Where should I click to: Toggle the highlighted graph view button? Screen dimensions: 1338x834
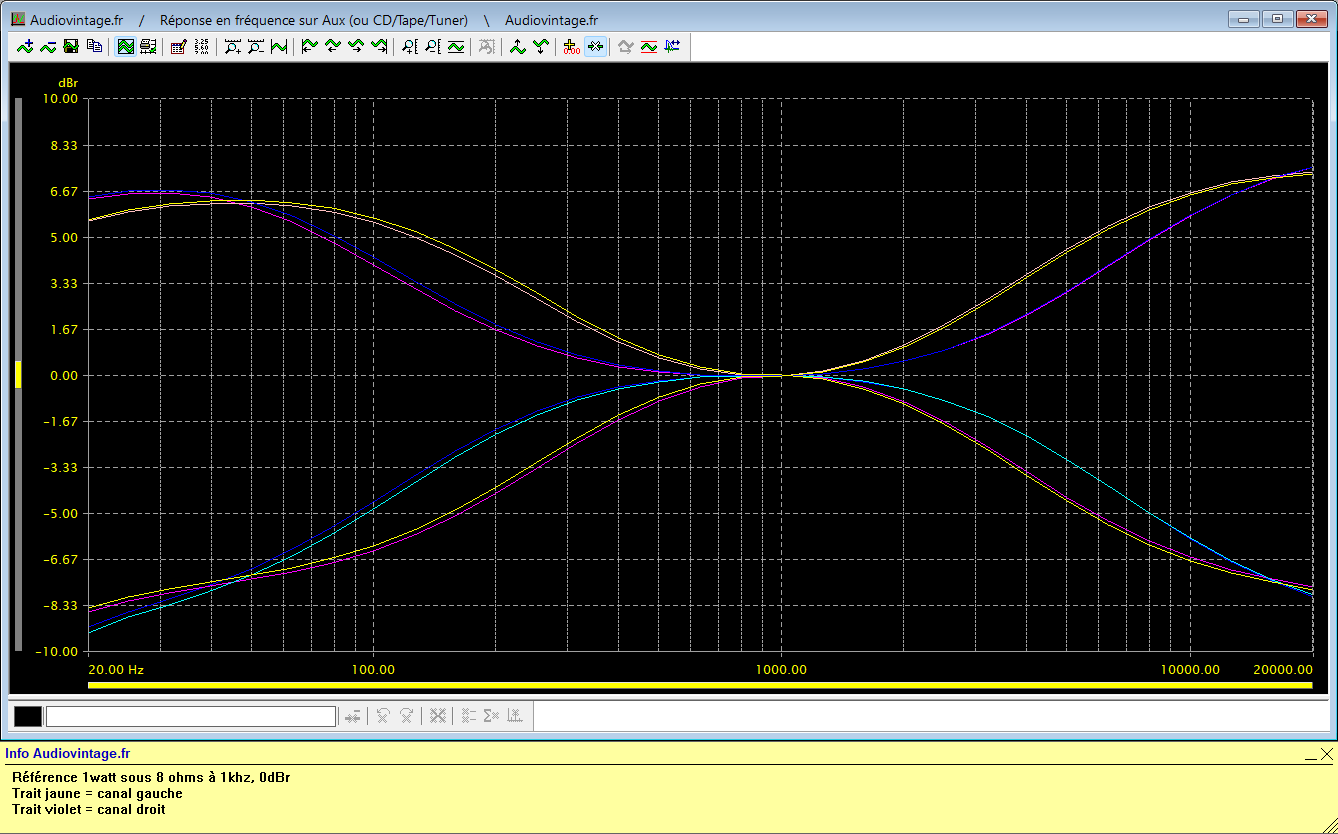tap(126, 46)
